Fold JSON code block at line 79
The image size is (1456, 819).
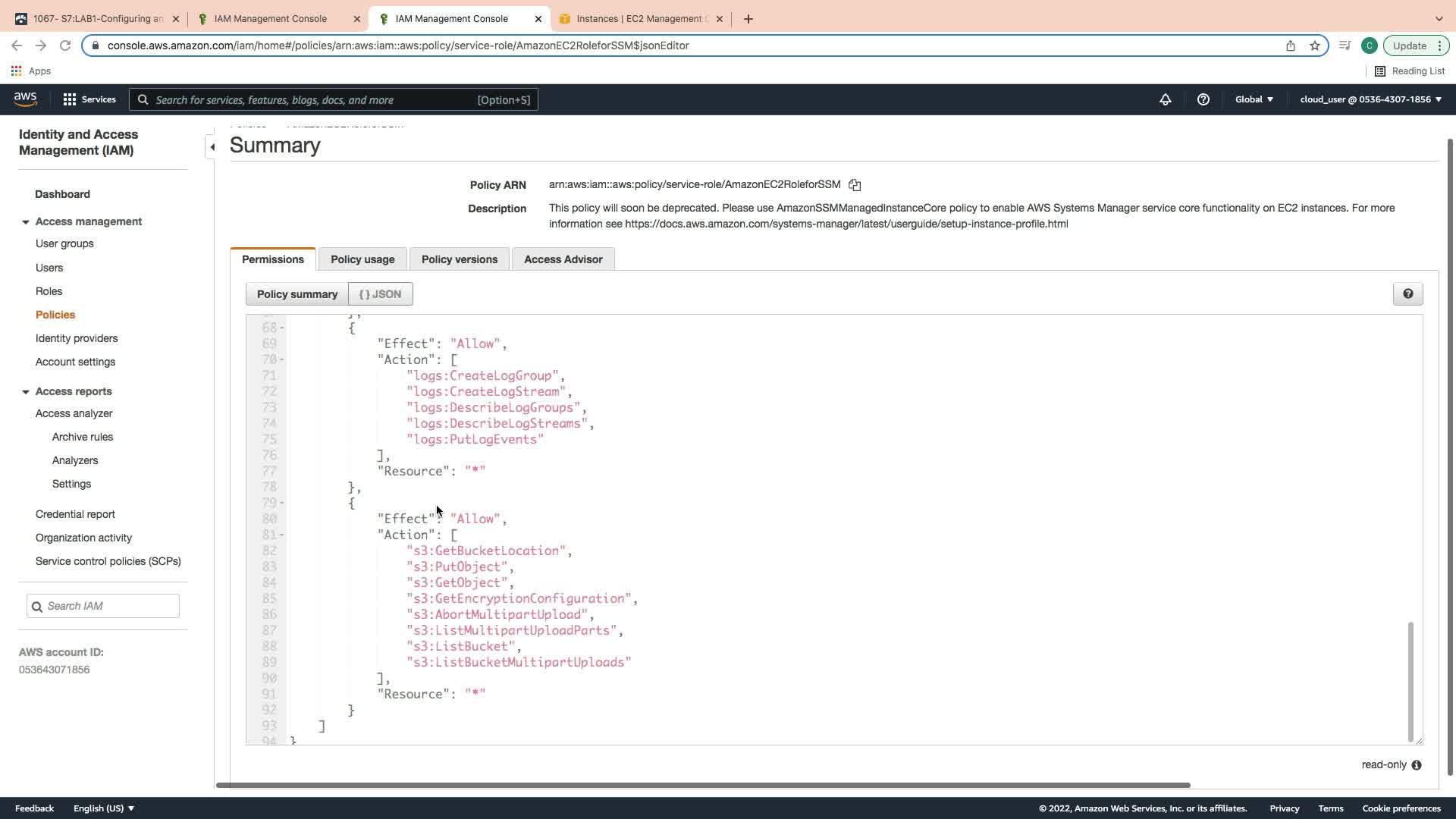282,503
